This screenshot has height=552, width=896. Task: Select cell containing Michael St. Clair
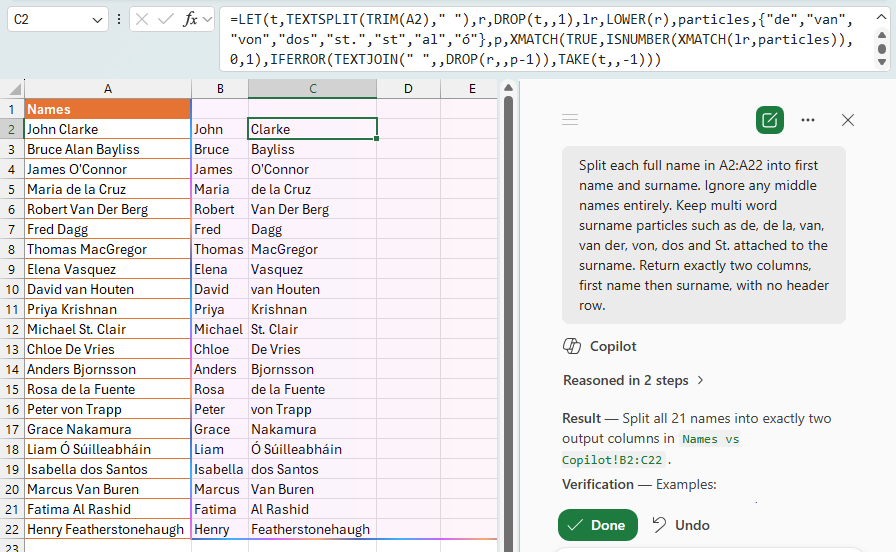pyautogui.click(x=107, y=329)
